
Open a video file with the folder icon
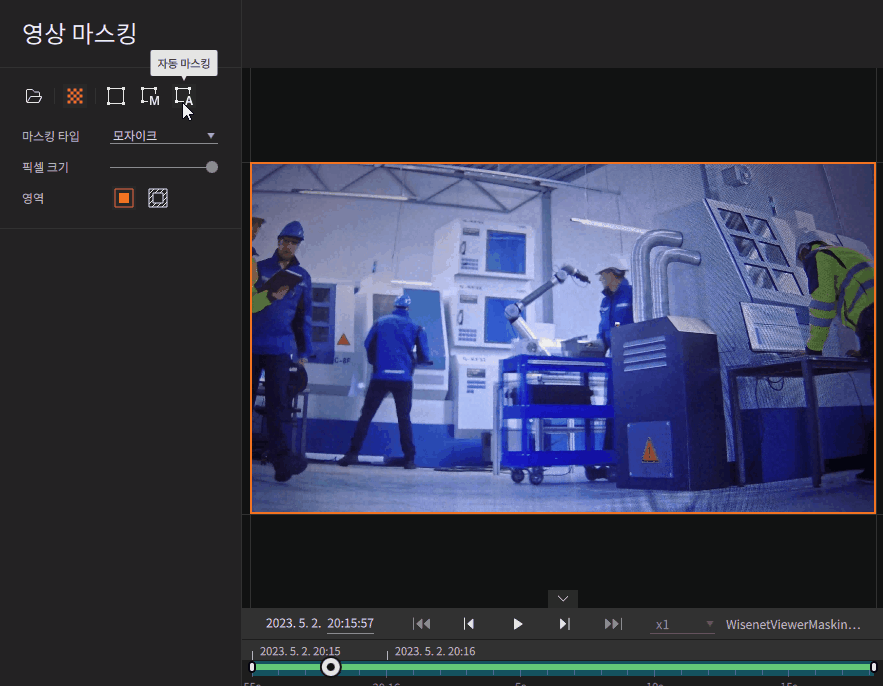click(x=34, y=96)
